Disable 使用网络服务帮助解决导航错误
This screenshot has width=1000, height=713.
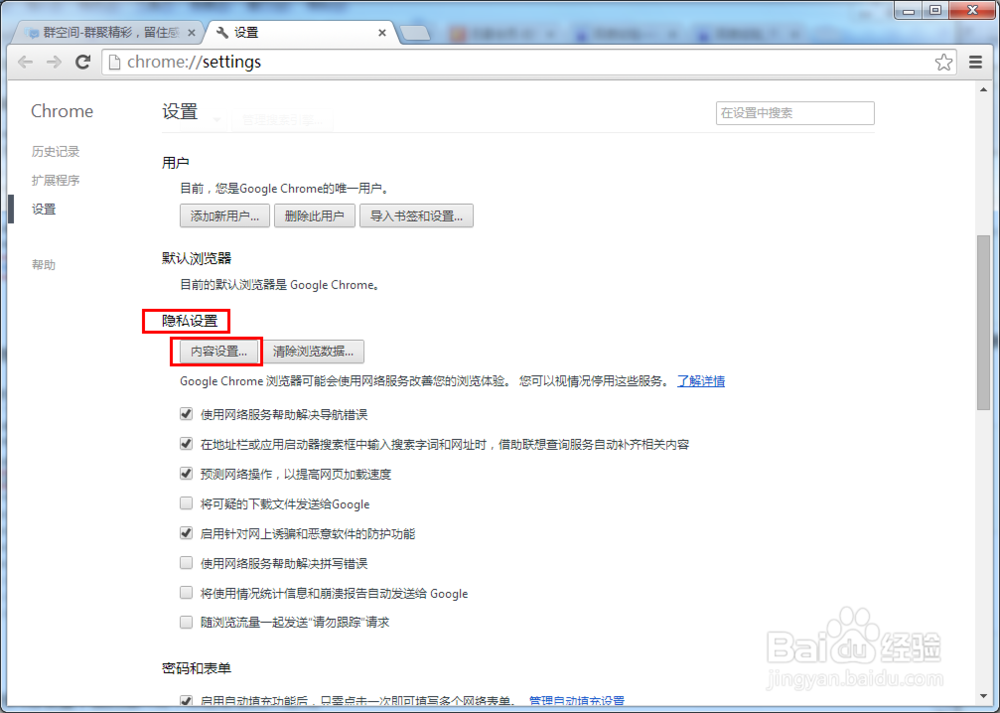(186, 413)
